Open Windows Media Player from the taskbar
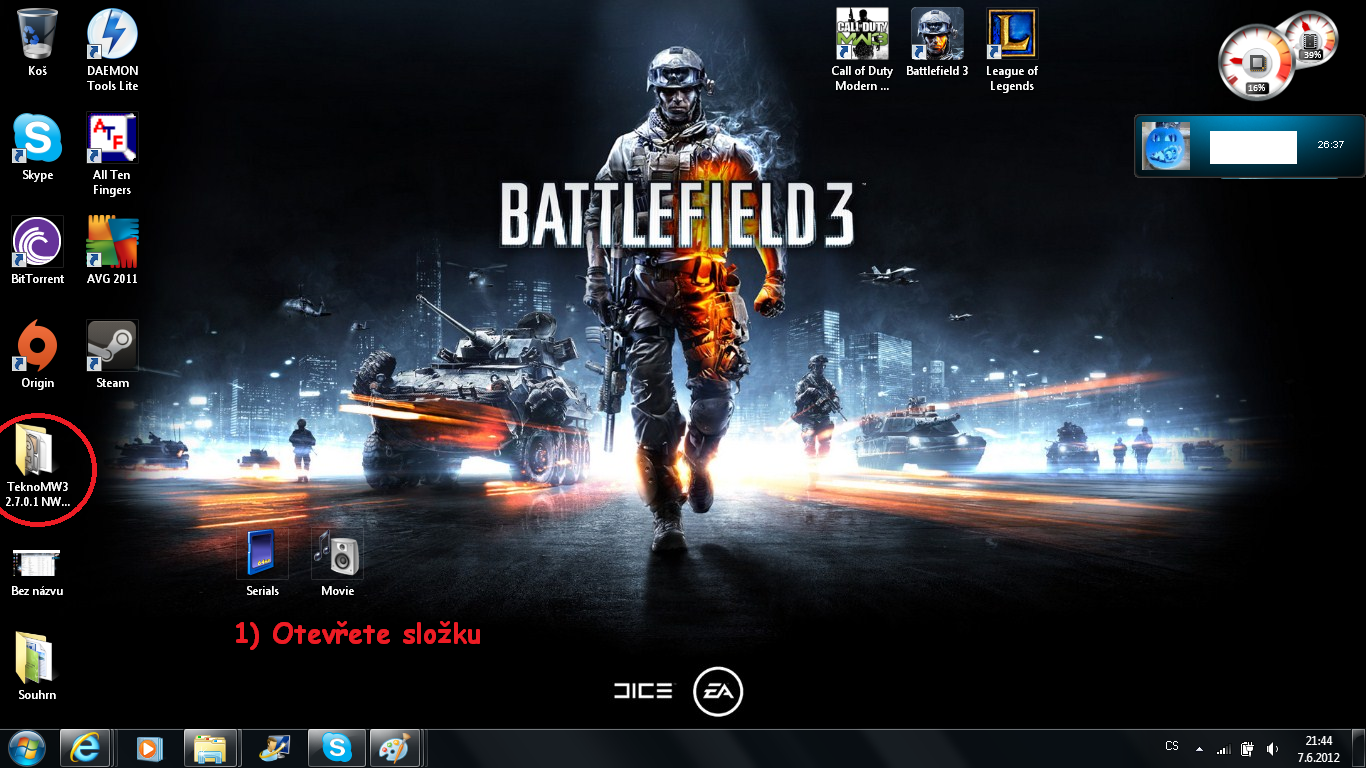This screenshot has width=1366, height=768. point(149,747)
